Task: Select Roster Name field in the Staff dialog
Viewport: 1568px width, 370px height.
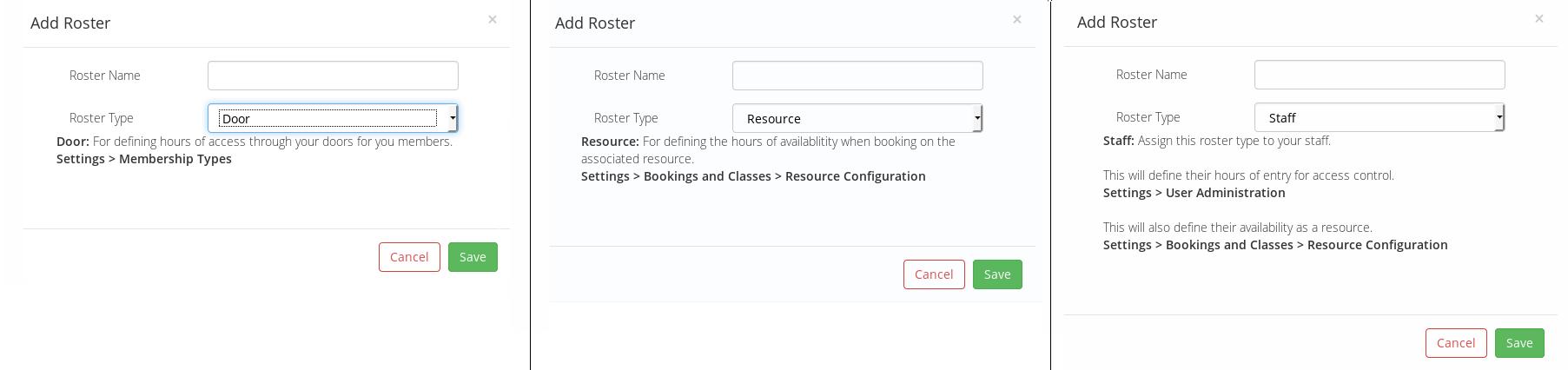Action: 1379,75
